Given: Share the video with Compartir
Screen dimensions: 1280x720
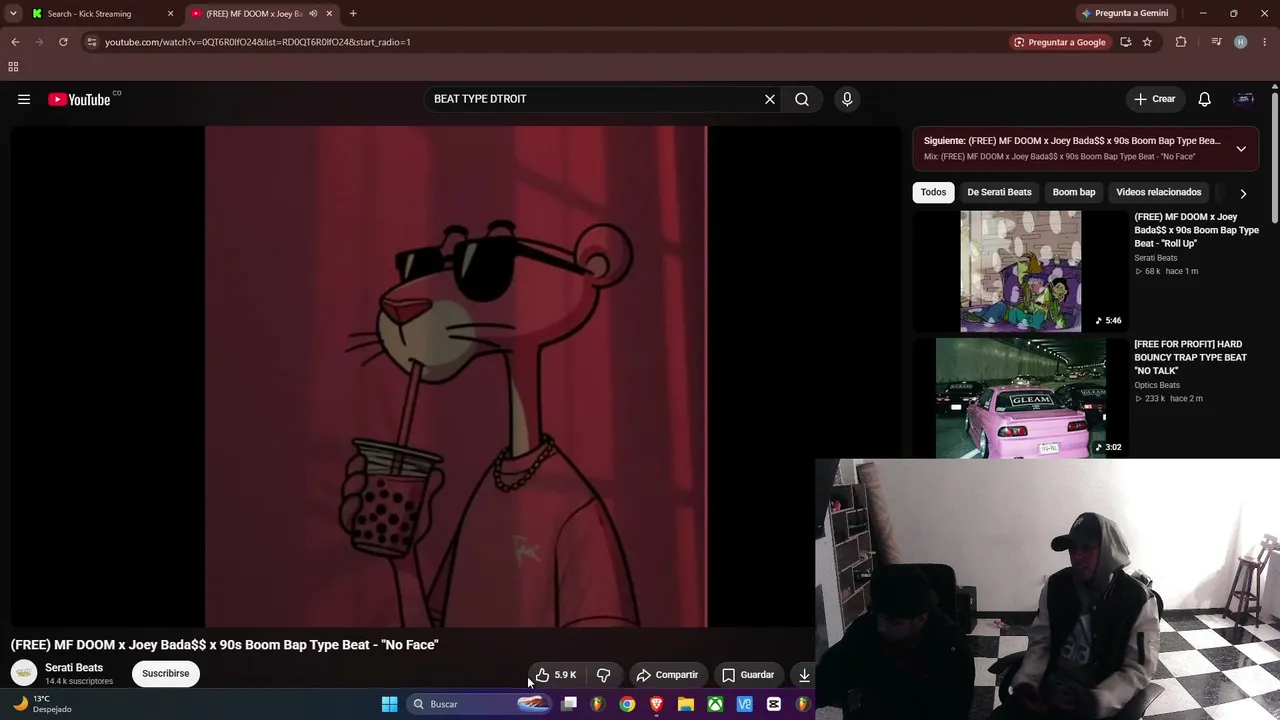Looking at the screenshot, I should pyautogui.click(x=667, y=675).
